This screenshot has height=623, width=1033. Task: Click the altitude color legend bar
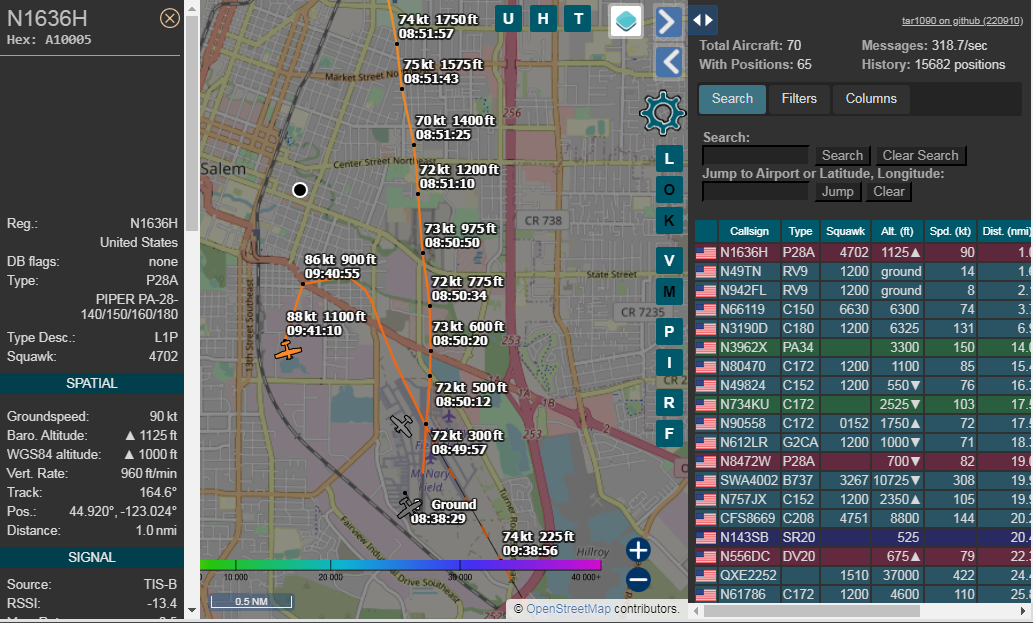pos(401,565)
